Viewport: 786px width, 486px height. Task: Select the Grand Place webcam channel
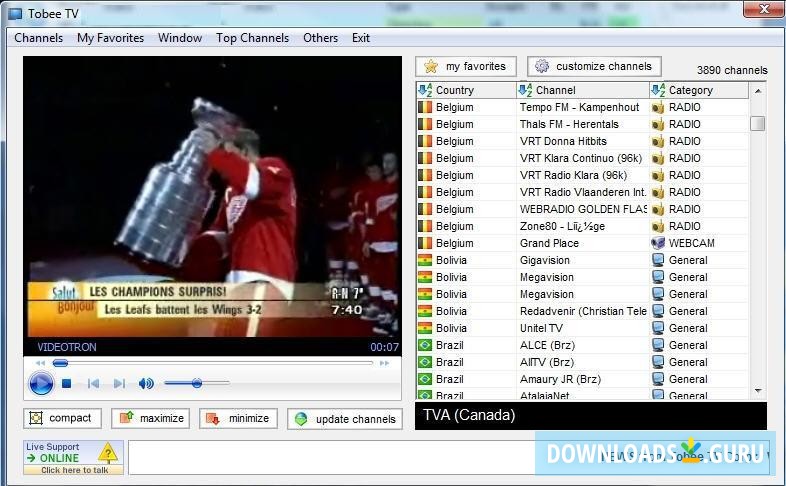pos(582,244)
